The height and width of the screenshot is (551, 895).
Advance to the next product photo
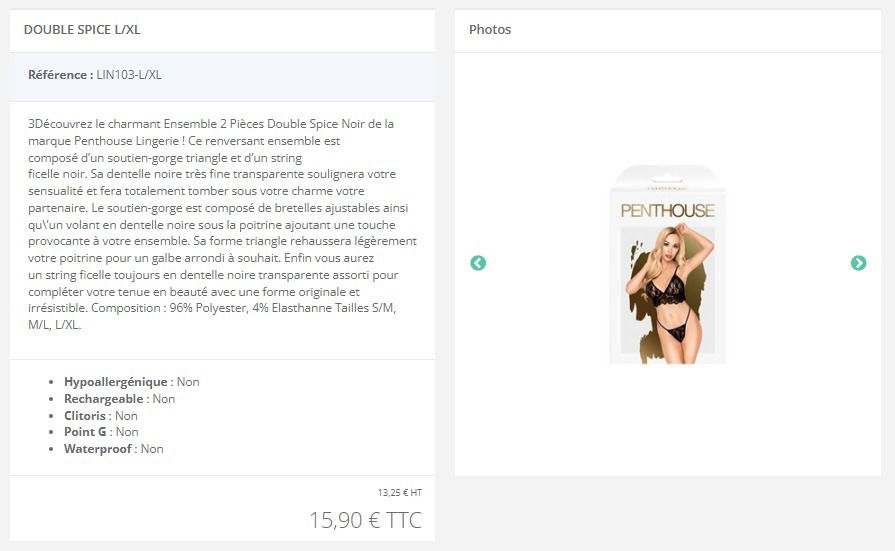tap(858, 263)
